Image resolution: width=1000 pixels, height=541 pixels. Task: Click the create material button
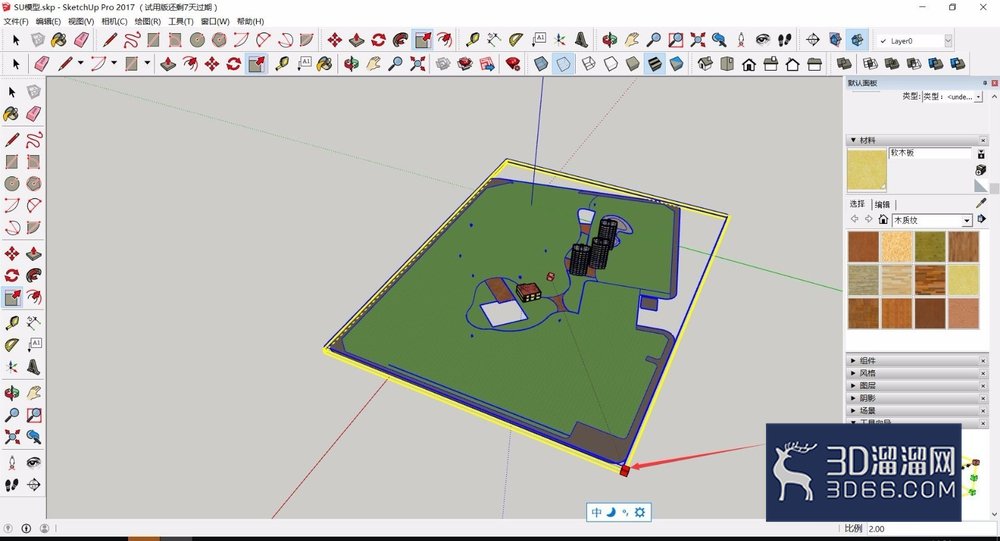click(981, 170)
